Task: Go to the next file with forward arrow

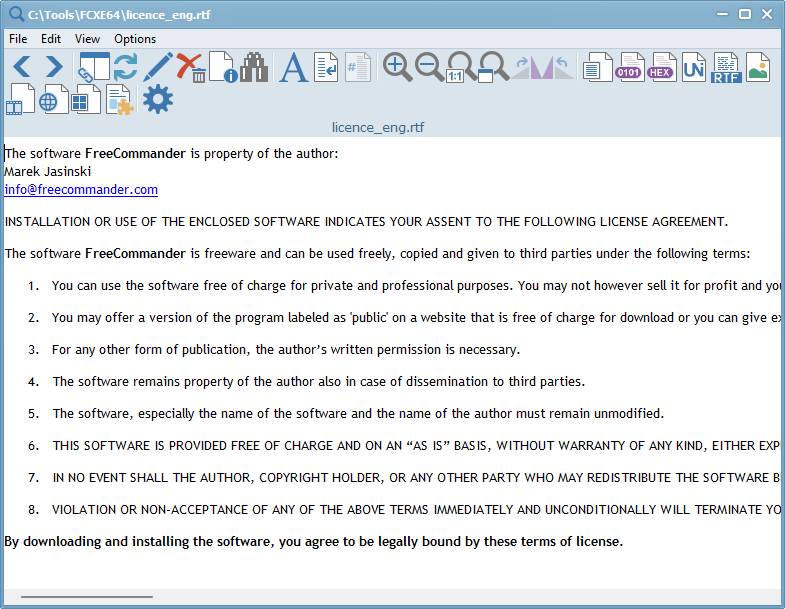Action: point(54,67)
